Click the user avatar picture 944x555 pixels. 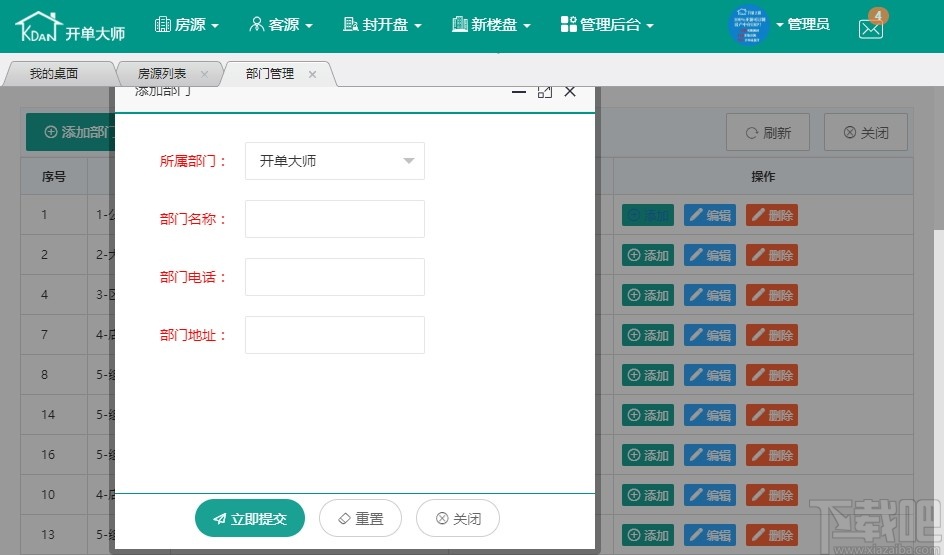pos(748,25)
